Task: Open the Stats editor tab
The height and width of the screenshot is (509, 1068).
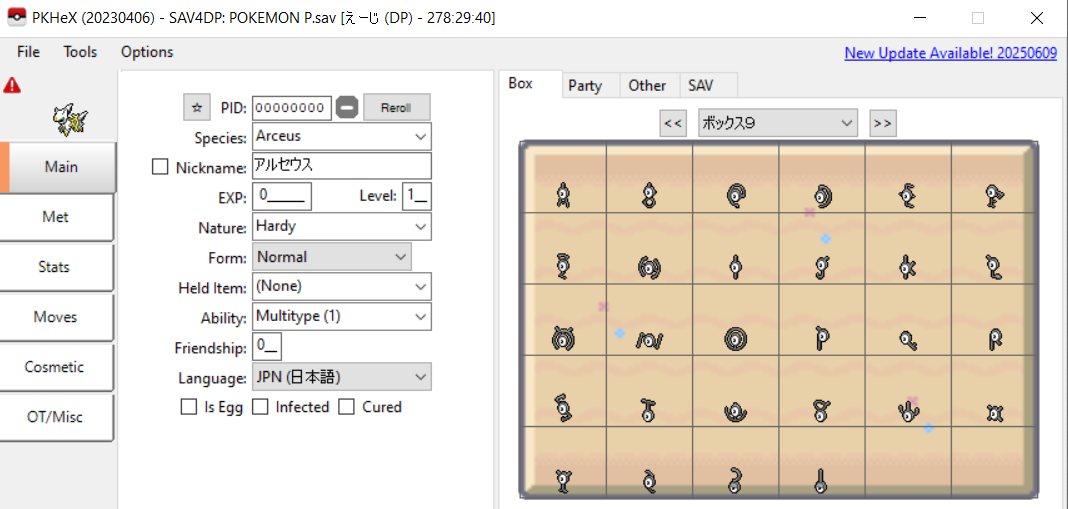Action: point(56,267)
